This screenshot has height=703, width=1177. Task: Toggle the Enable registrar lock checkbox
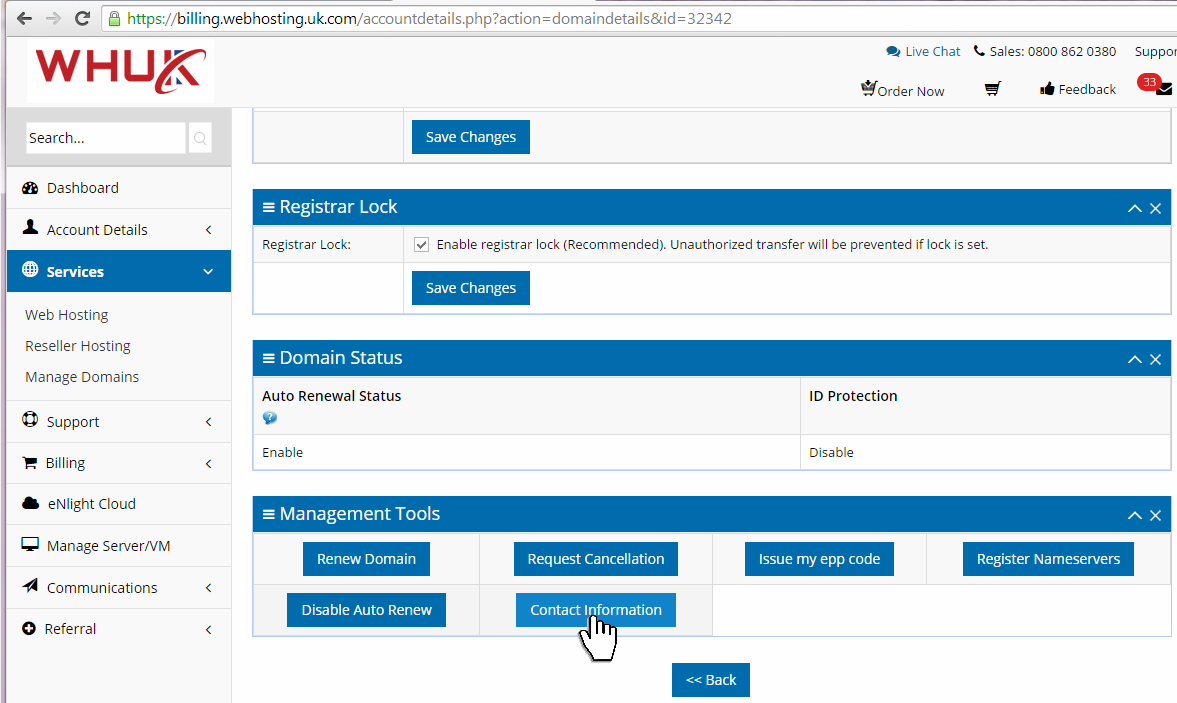click(422, 244)
